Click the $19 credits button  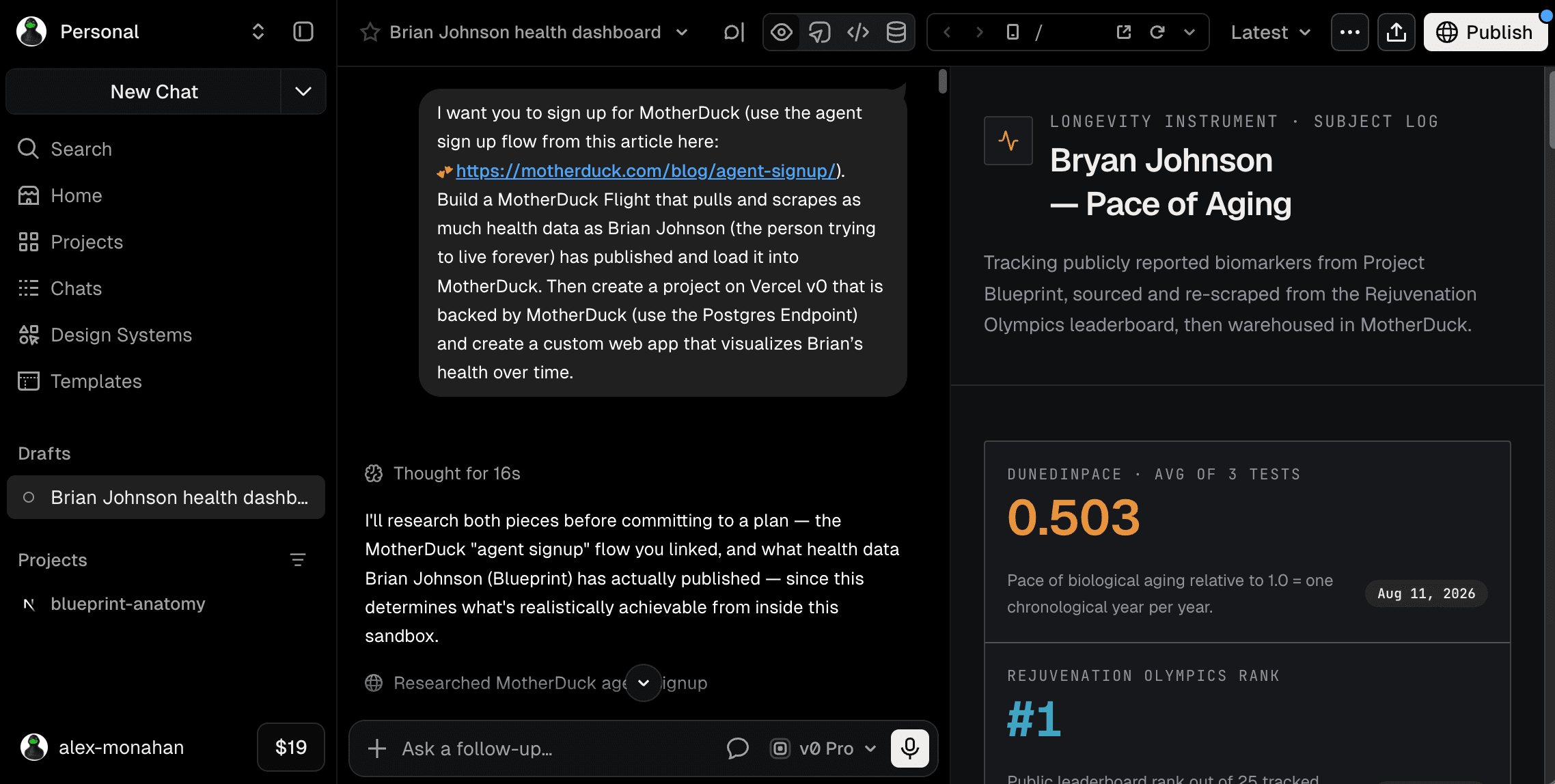tap(291, 747)
